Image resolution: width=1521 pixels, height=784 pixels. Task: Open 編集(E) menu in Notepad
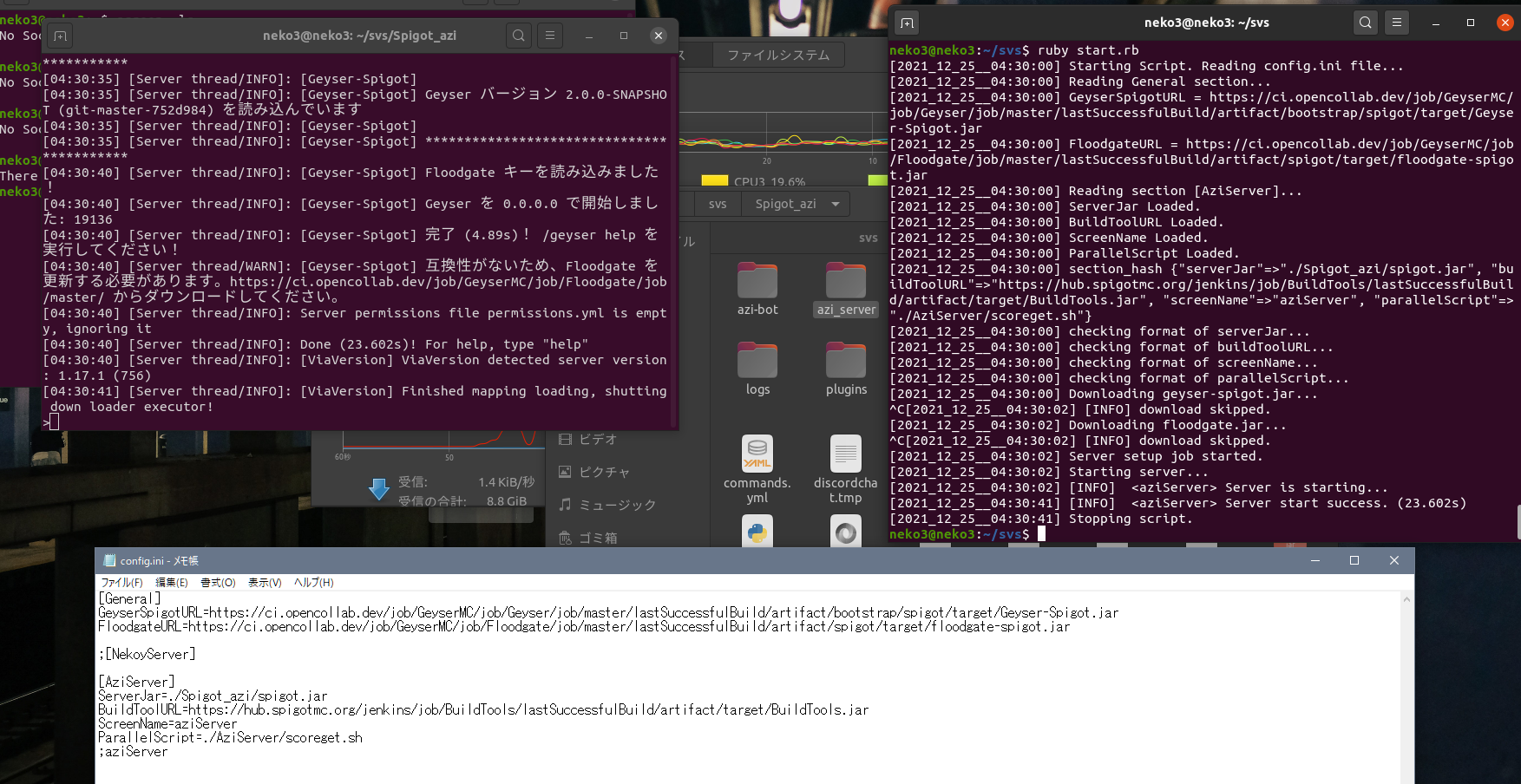tap(172, 583)
